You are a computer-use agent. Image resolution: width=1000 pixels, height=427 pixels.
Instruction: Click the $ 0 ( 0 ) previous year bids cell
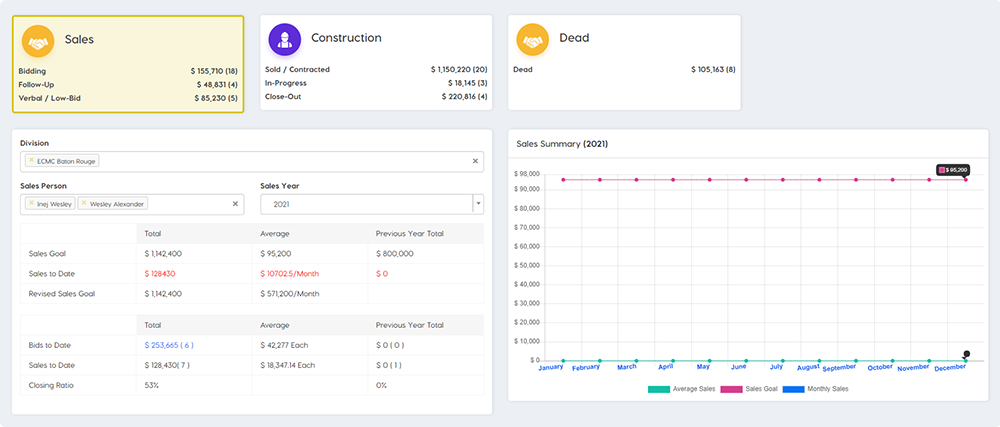click(x=426, y=345)
